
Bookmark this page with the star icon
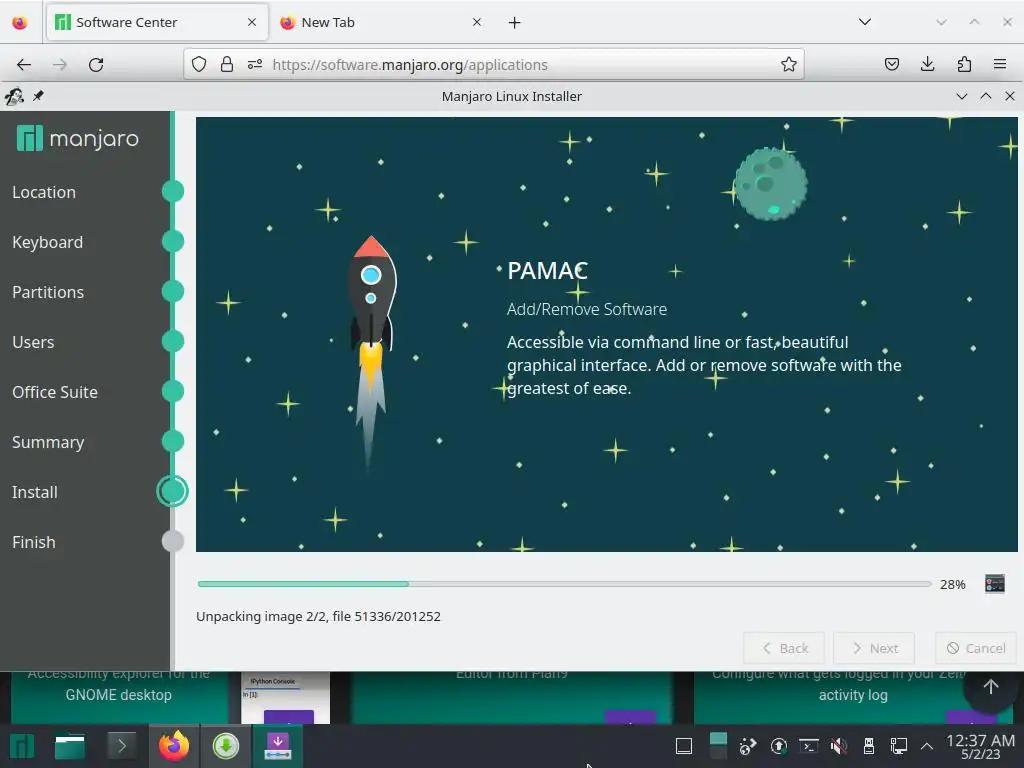(788, 64)
